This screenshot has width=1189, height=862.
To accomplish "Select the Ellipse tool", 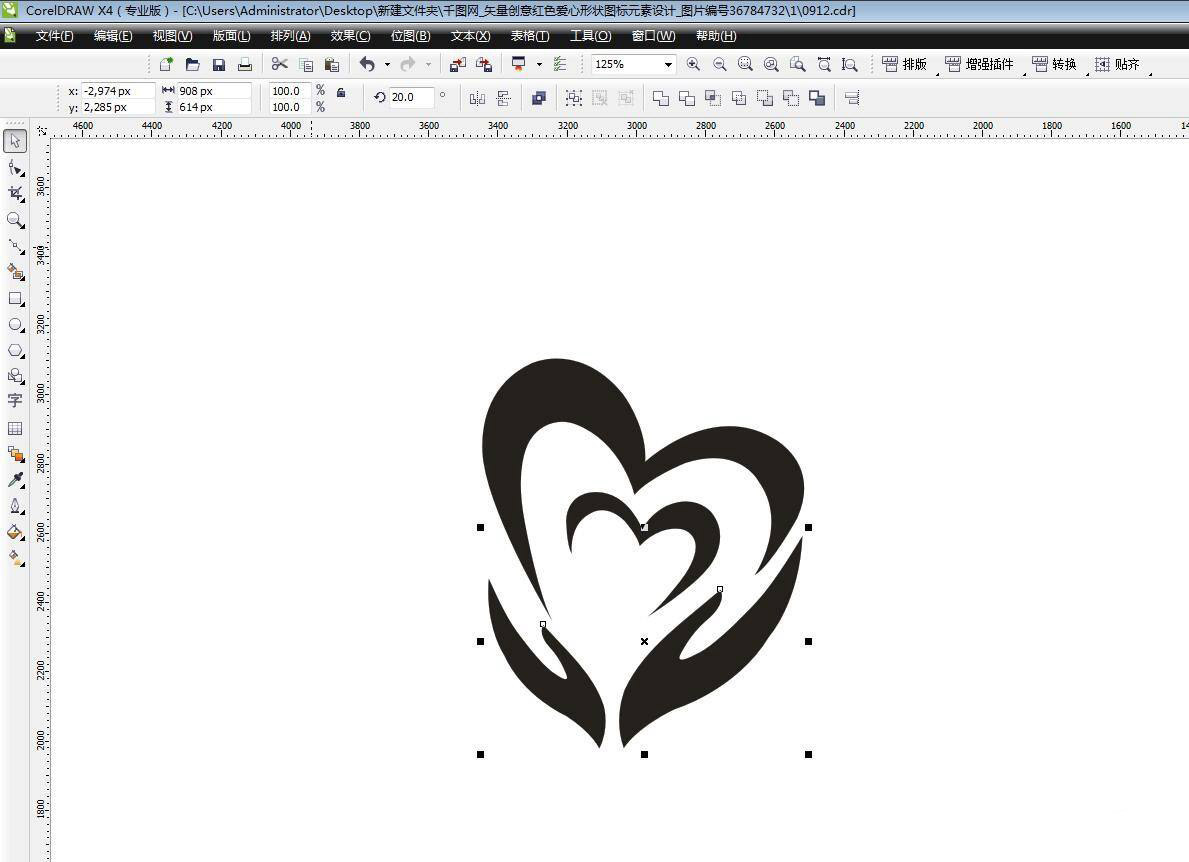I will (x=15, y=325).
